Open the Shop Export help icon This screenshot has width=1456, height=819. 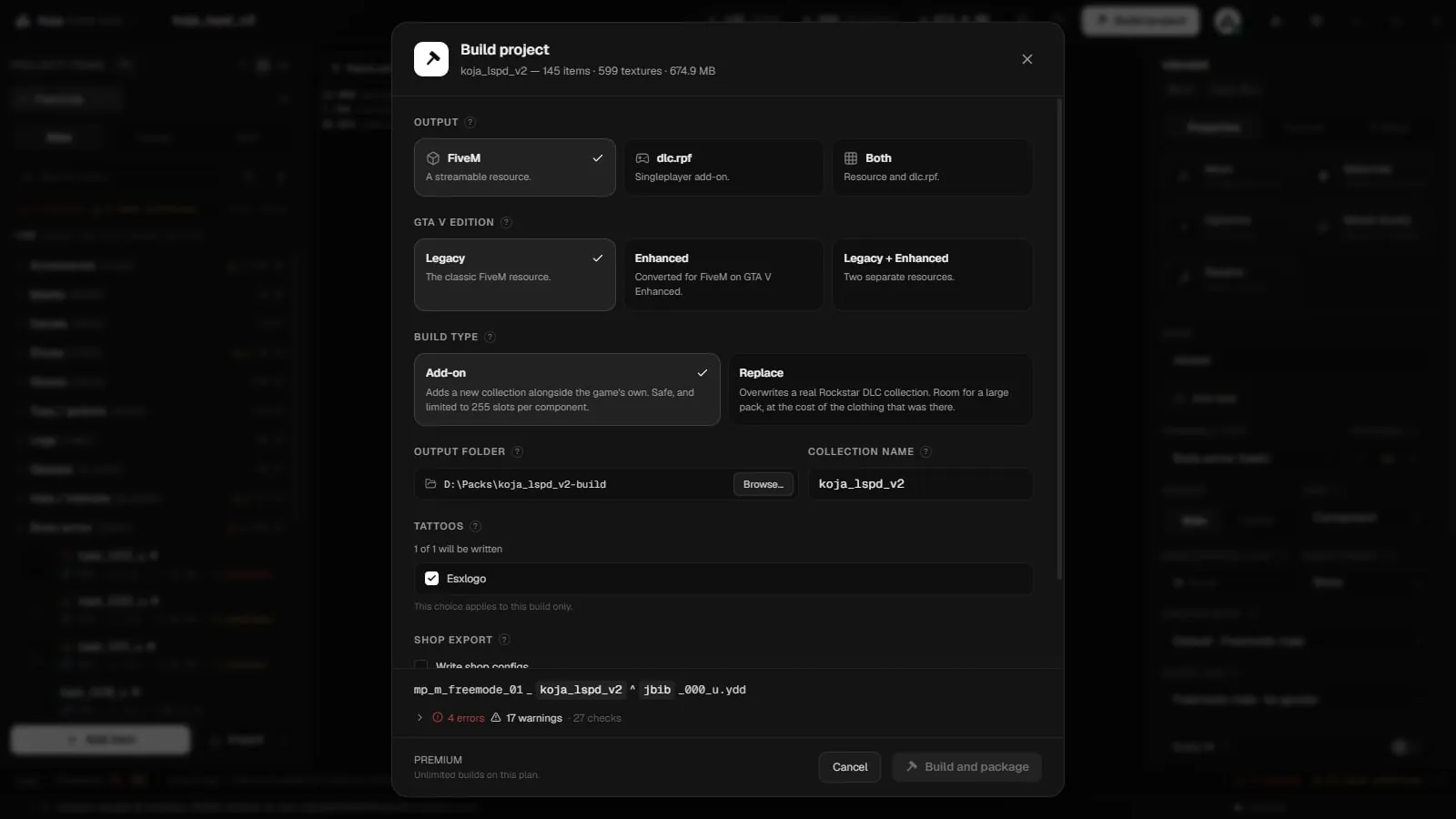pyautogui.click(x=504, y=640)
